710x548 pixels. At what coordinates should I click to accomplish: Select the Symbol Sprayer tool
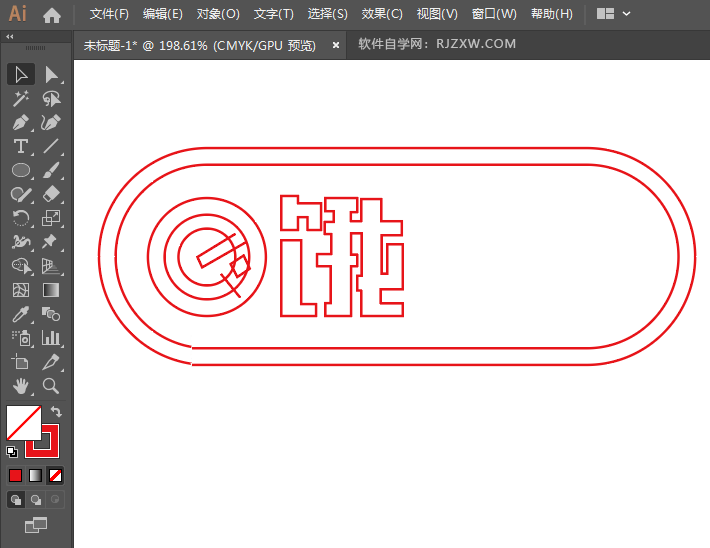click(21, 338)
